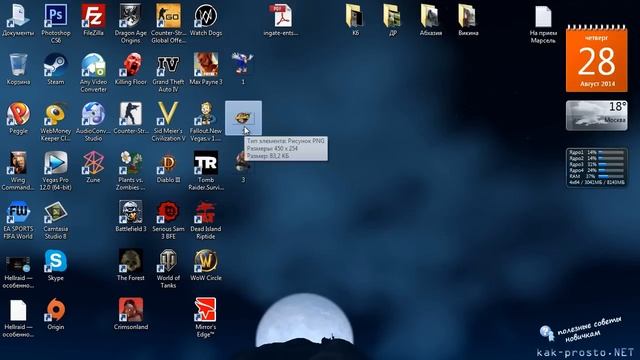The width and height of the screenshot is (640, 360).
Task: Select Grand Theft Auto IV icon
Action: (x=168, y=65)
